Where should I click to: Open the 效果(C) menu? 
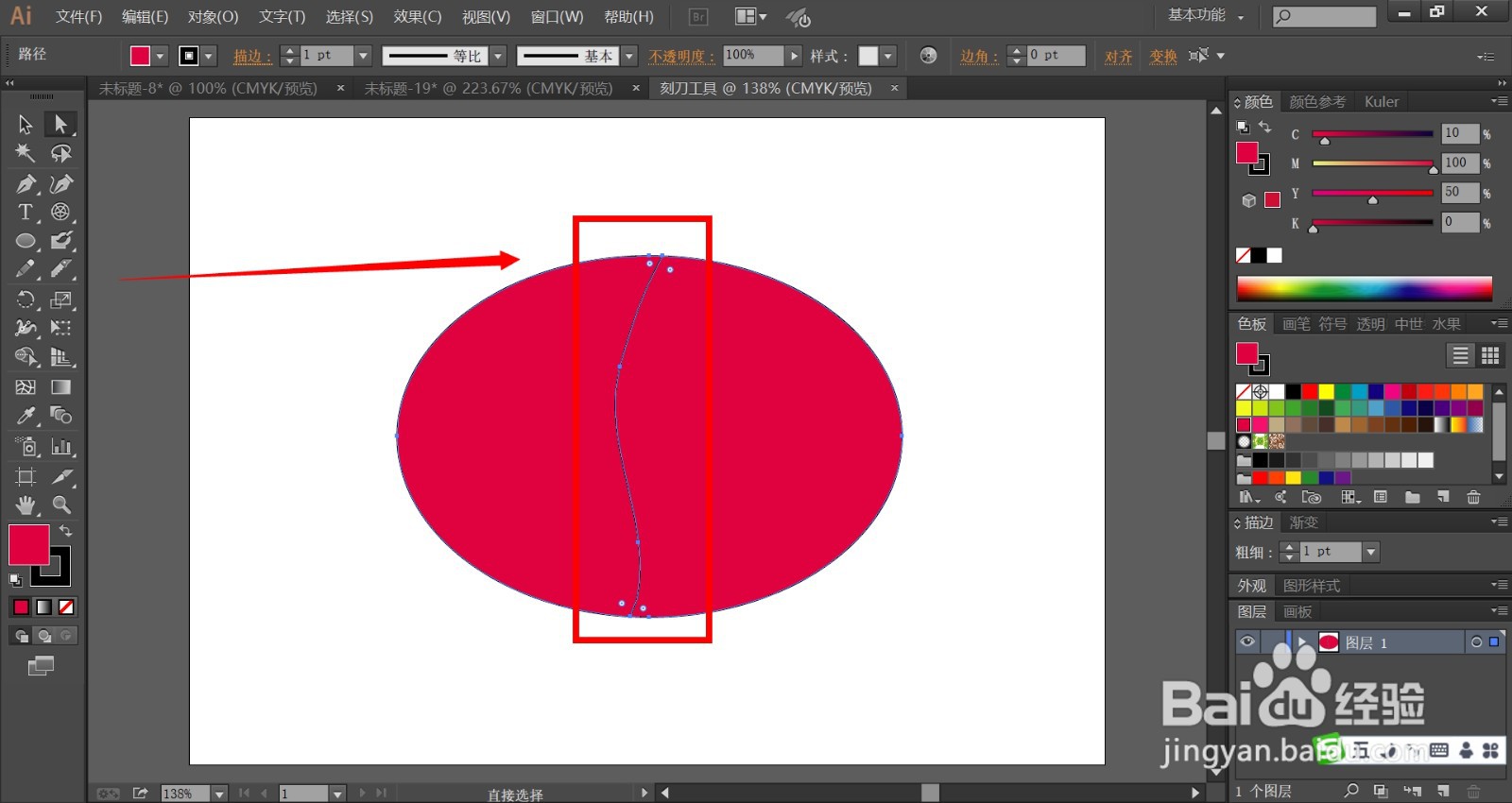click(x=418, y=17)
